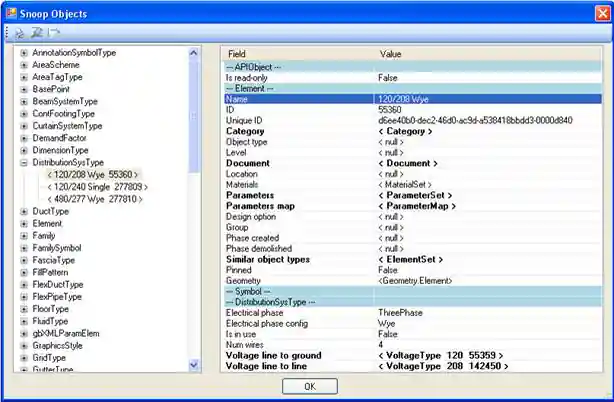614x402 pixels.
Task: Expand the DuctType tree node
Action: tap(23, 211)
